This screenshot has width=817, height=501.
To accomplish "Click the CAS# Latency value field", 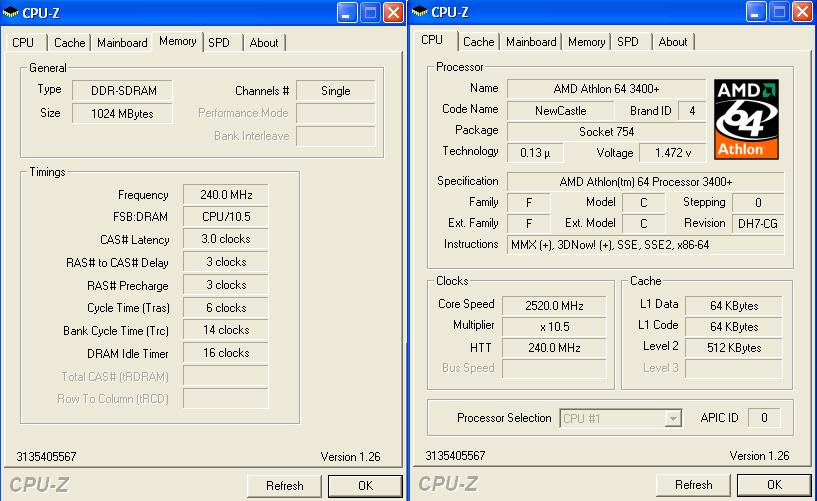I will (x=225, y=240).
